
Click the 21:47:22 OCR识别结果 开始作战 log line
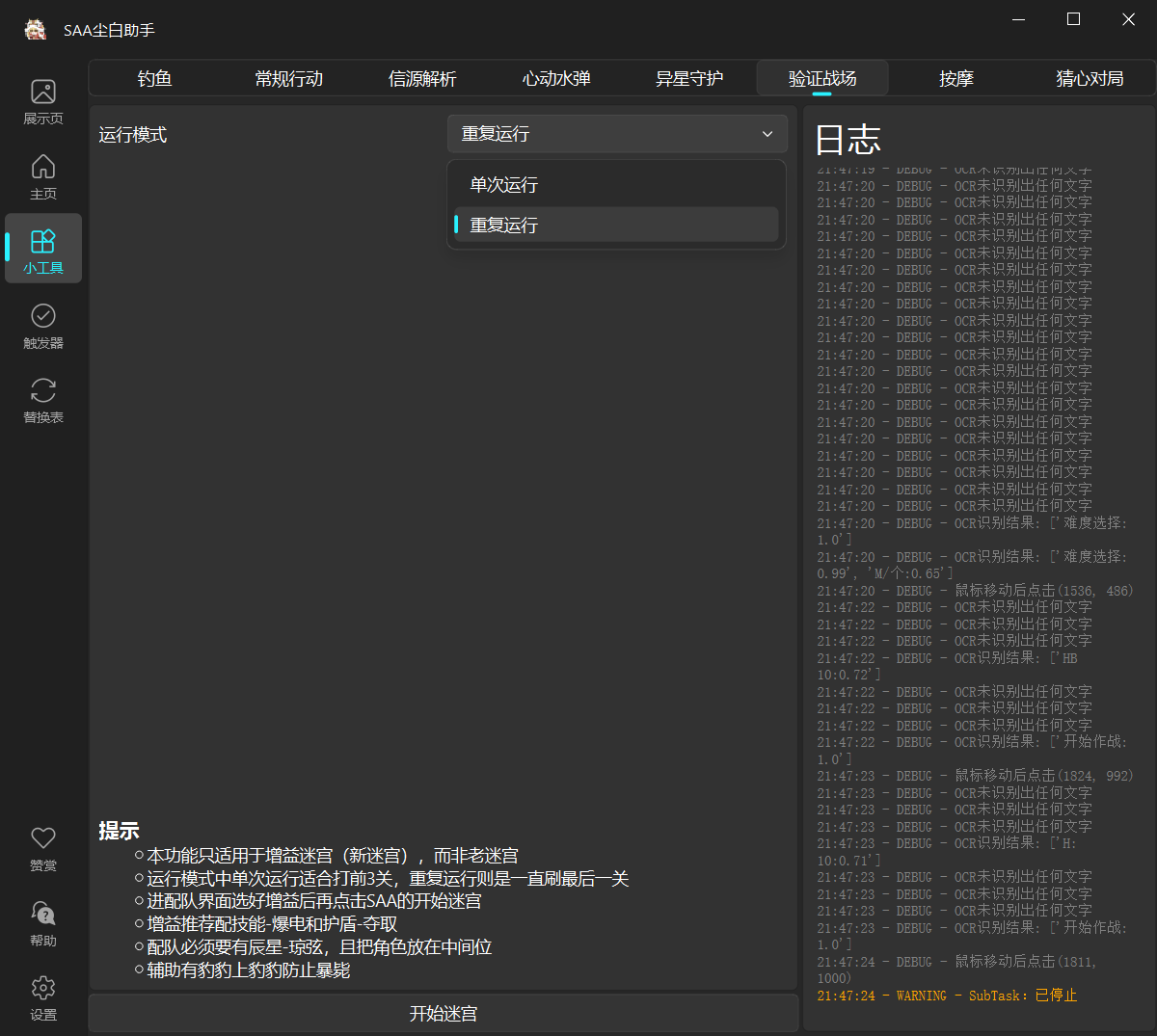[972, 751]
